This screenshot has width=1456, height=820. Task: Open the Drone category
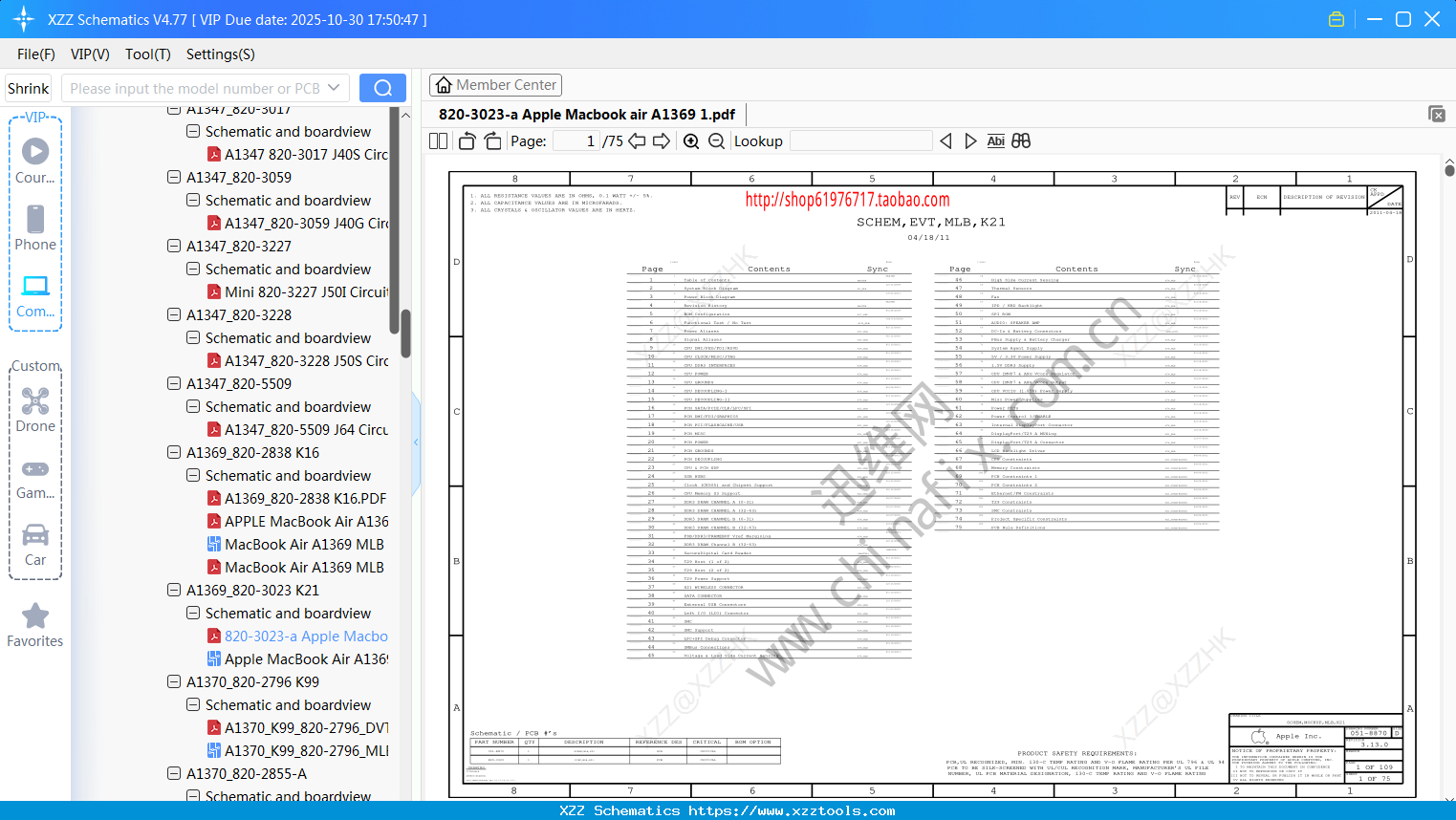[35, 411]
